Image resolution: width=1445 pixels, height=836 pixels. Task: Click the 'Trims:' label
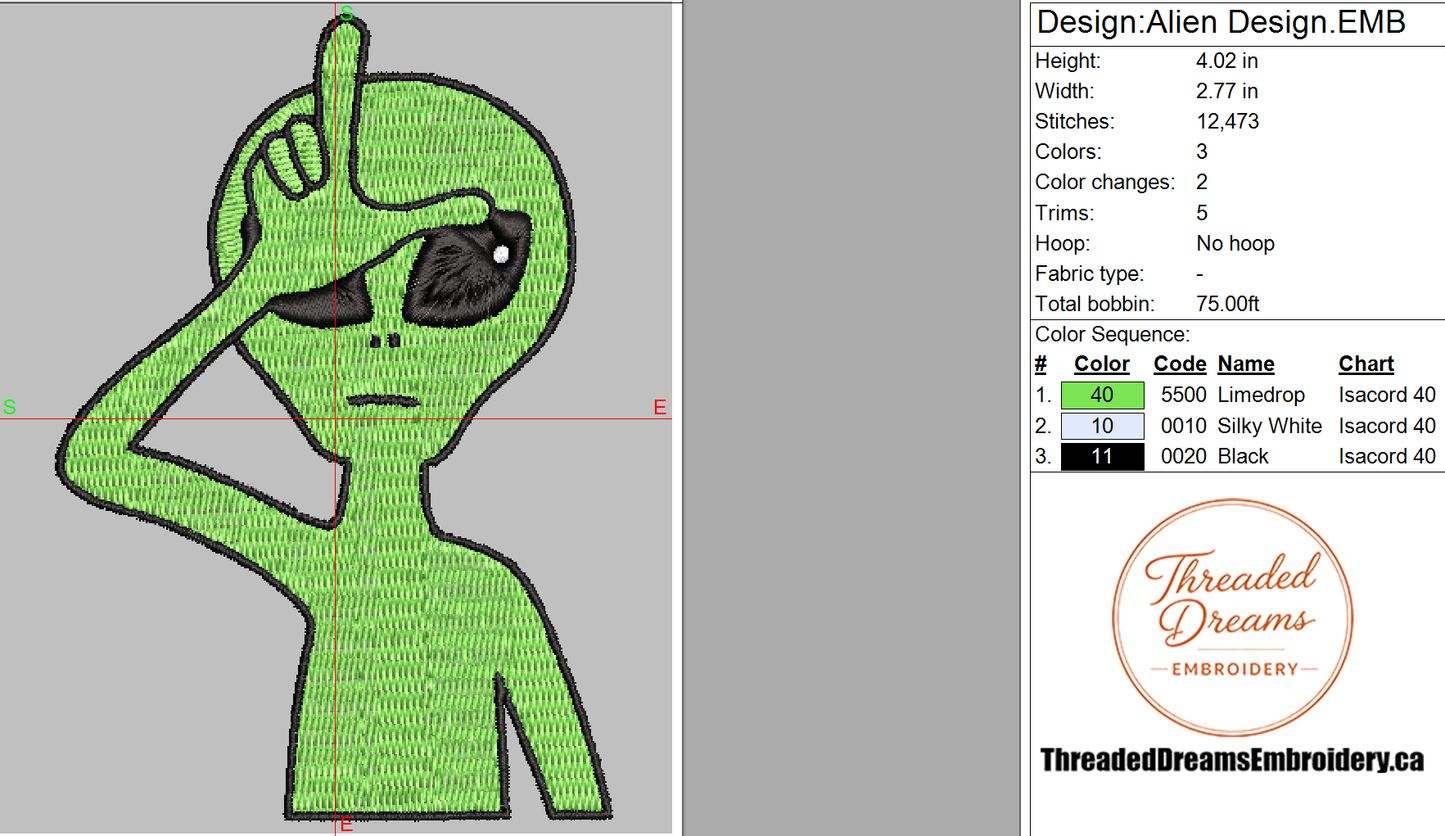(1064, 213)
